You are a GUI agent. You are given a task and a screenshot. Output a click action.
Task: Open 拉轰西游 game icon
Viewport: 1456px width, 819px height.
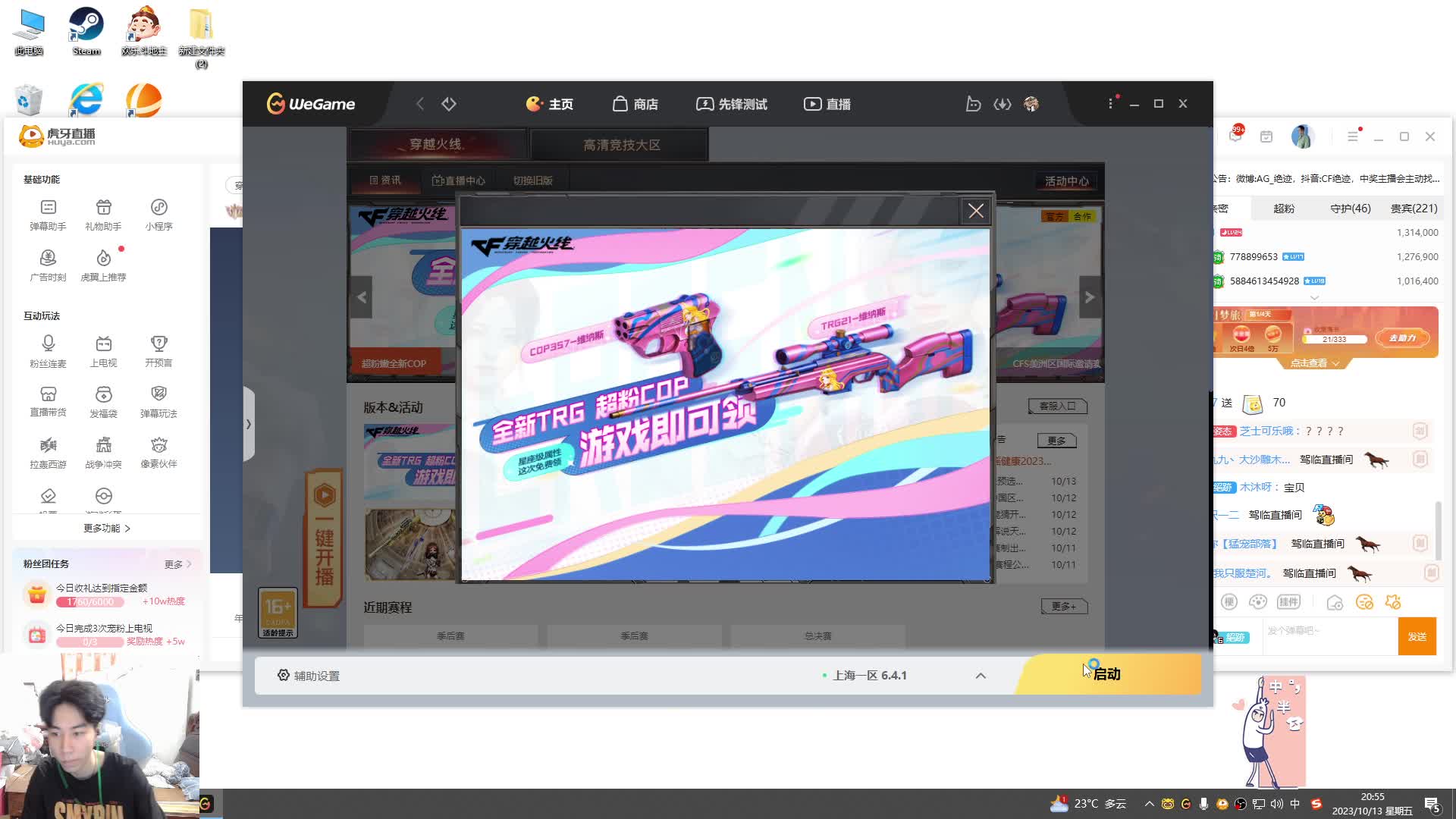click(48, 453)
